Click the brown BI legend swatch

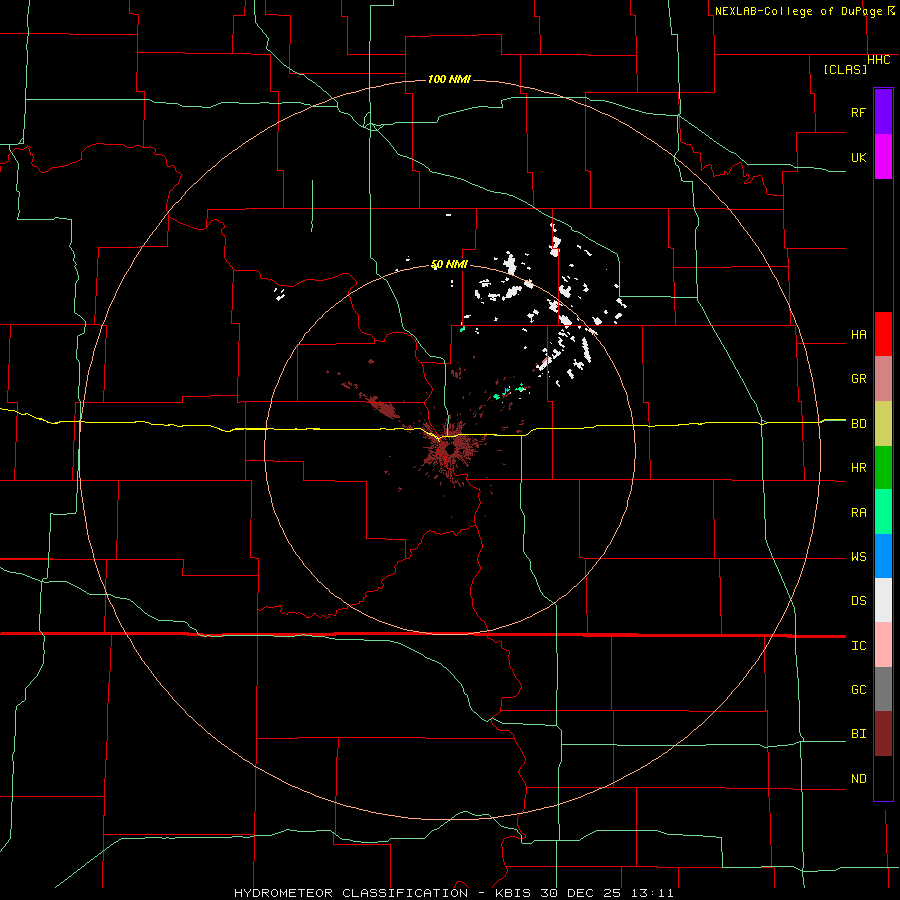pos(883,734)
